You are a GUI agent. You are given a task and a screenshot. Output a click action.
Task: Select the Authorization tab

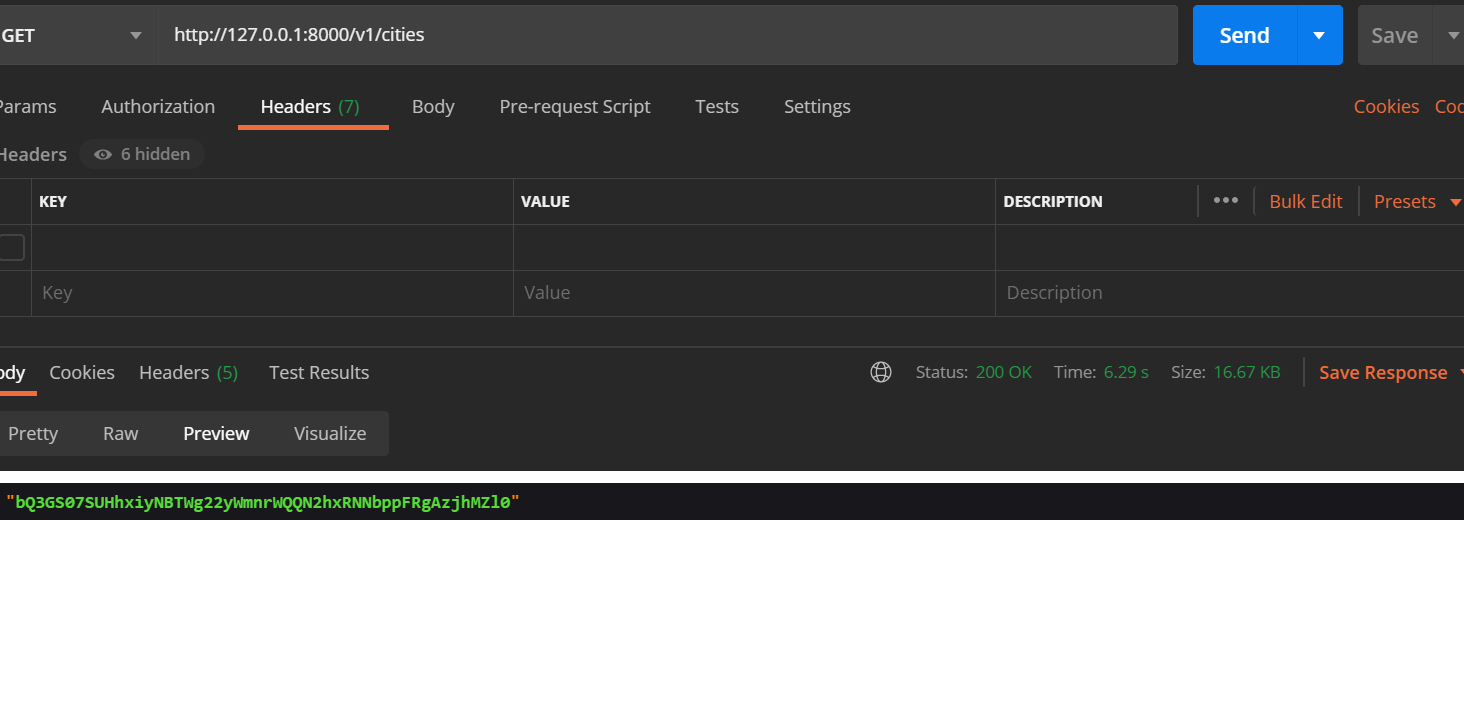click(157, 106)
